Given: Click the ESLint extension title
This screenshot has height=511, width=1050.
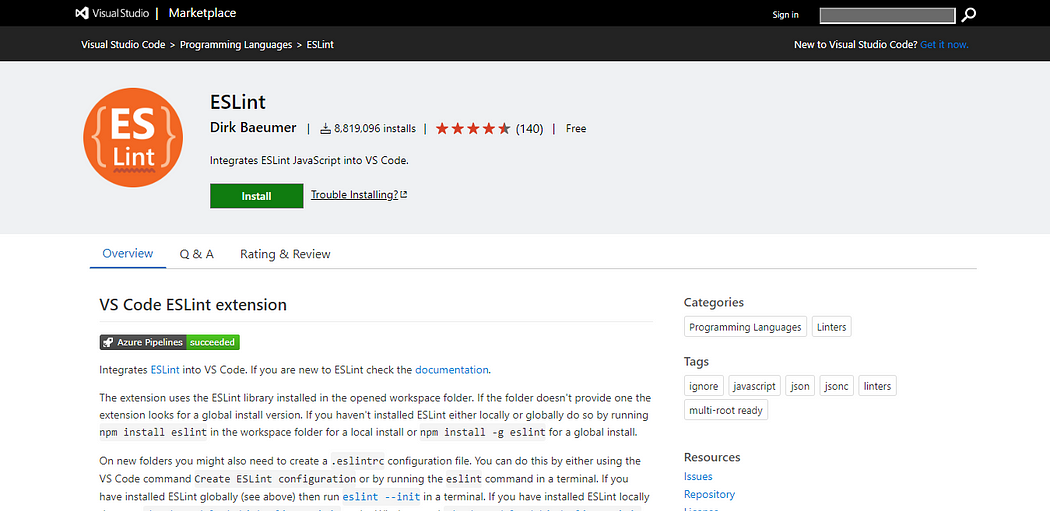Looking at the screenshot, I should (238, 102).
